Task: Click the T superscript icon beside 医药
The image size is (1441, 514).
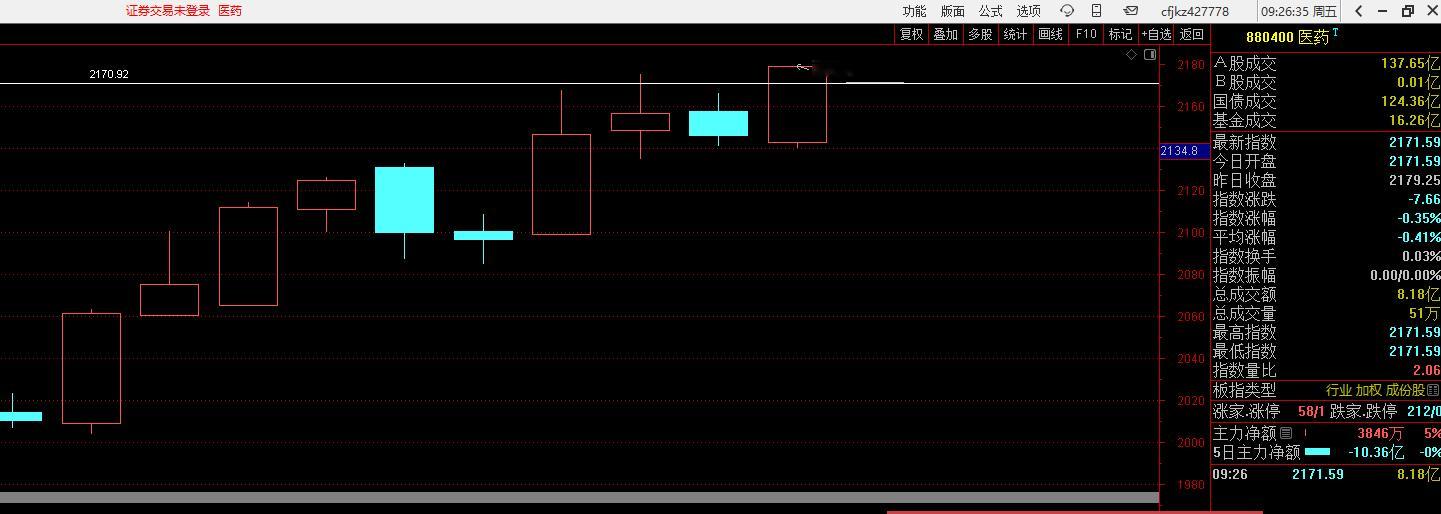Action: 1335,33
